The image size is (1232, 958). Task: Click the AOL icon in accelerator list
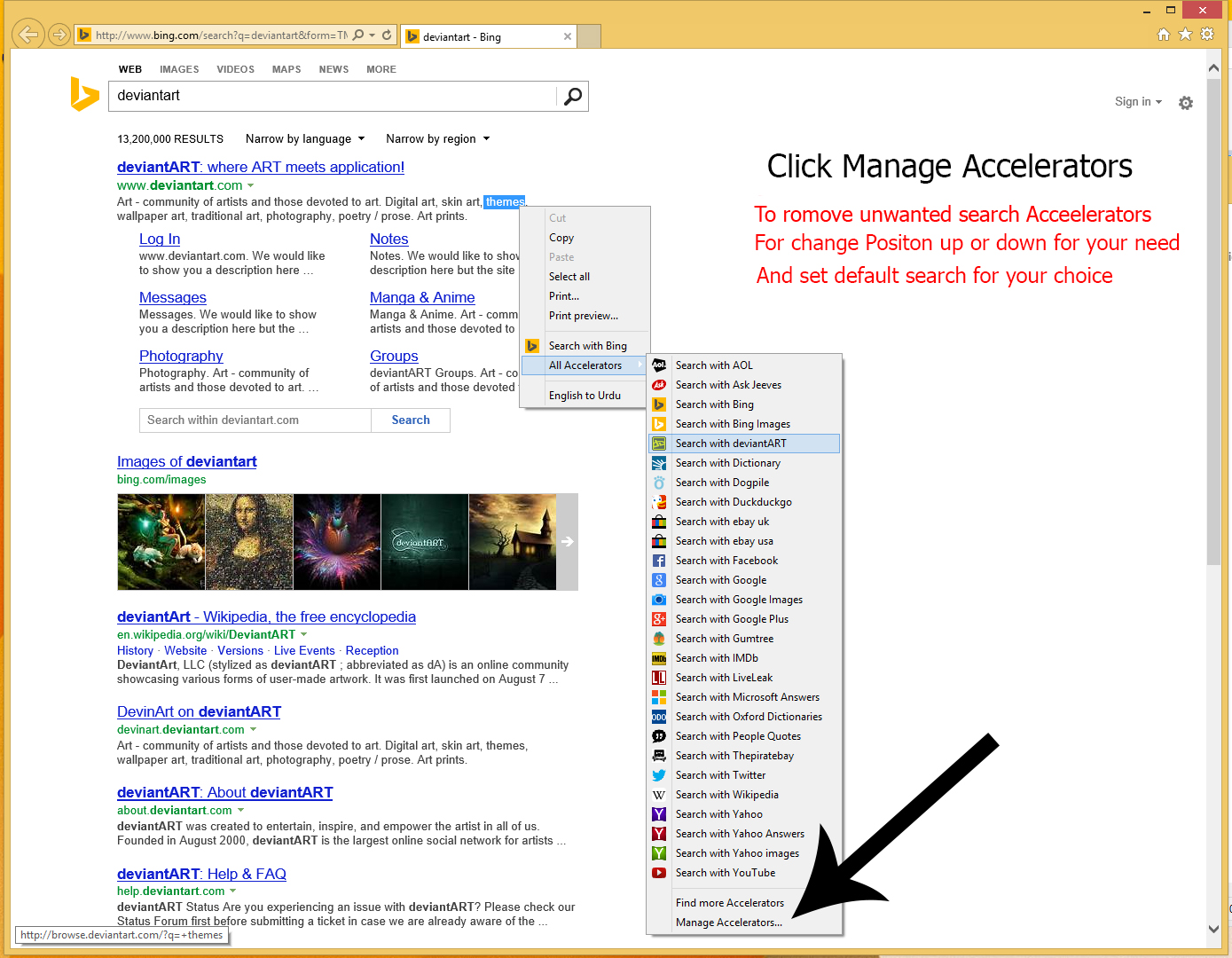coord(659,365)
